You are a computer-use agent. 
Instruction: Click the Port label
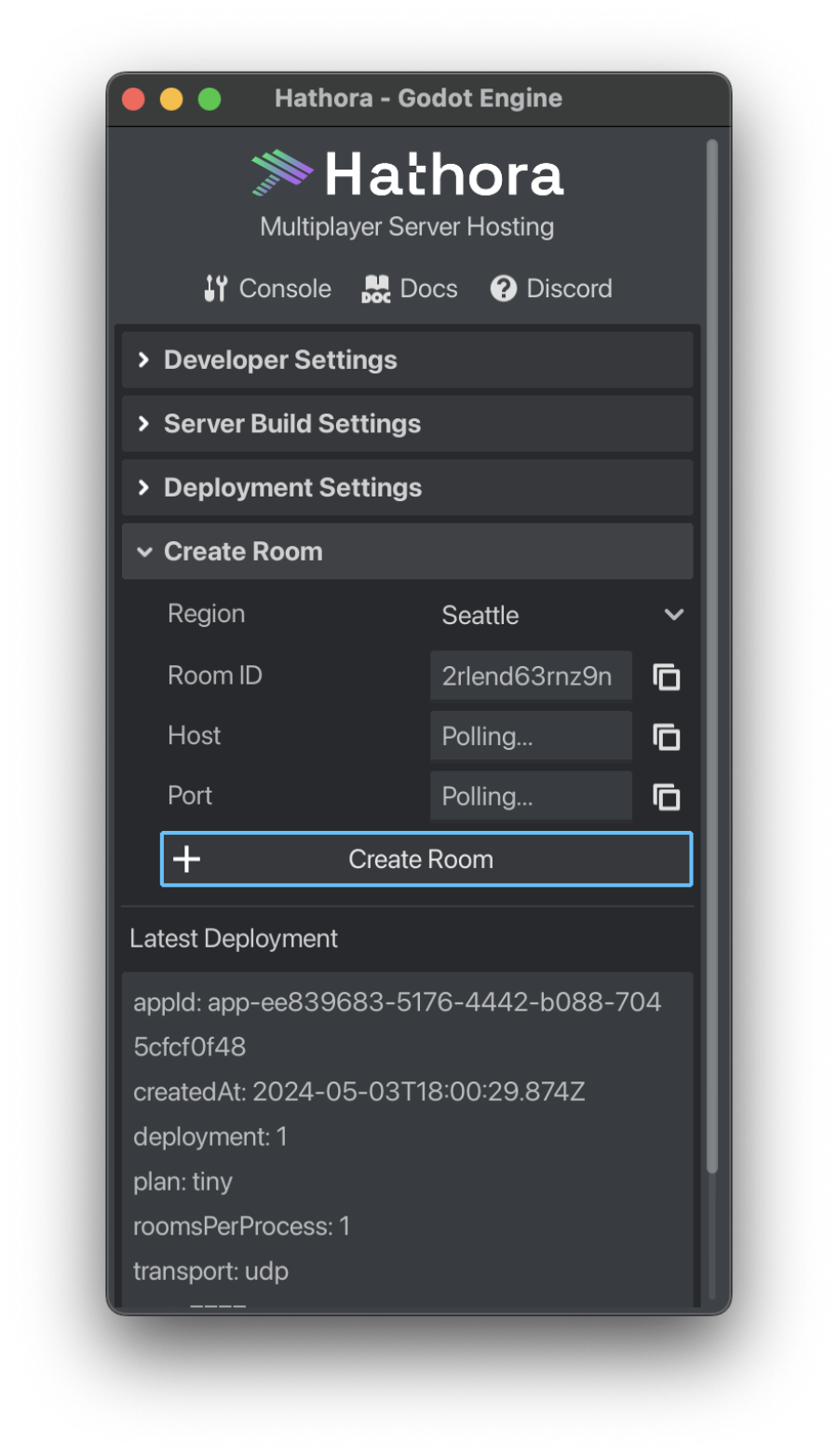tap(190, 796)
